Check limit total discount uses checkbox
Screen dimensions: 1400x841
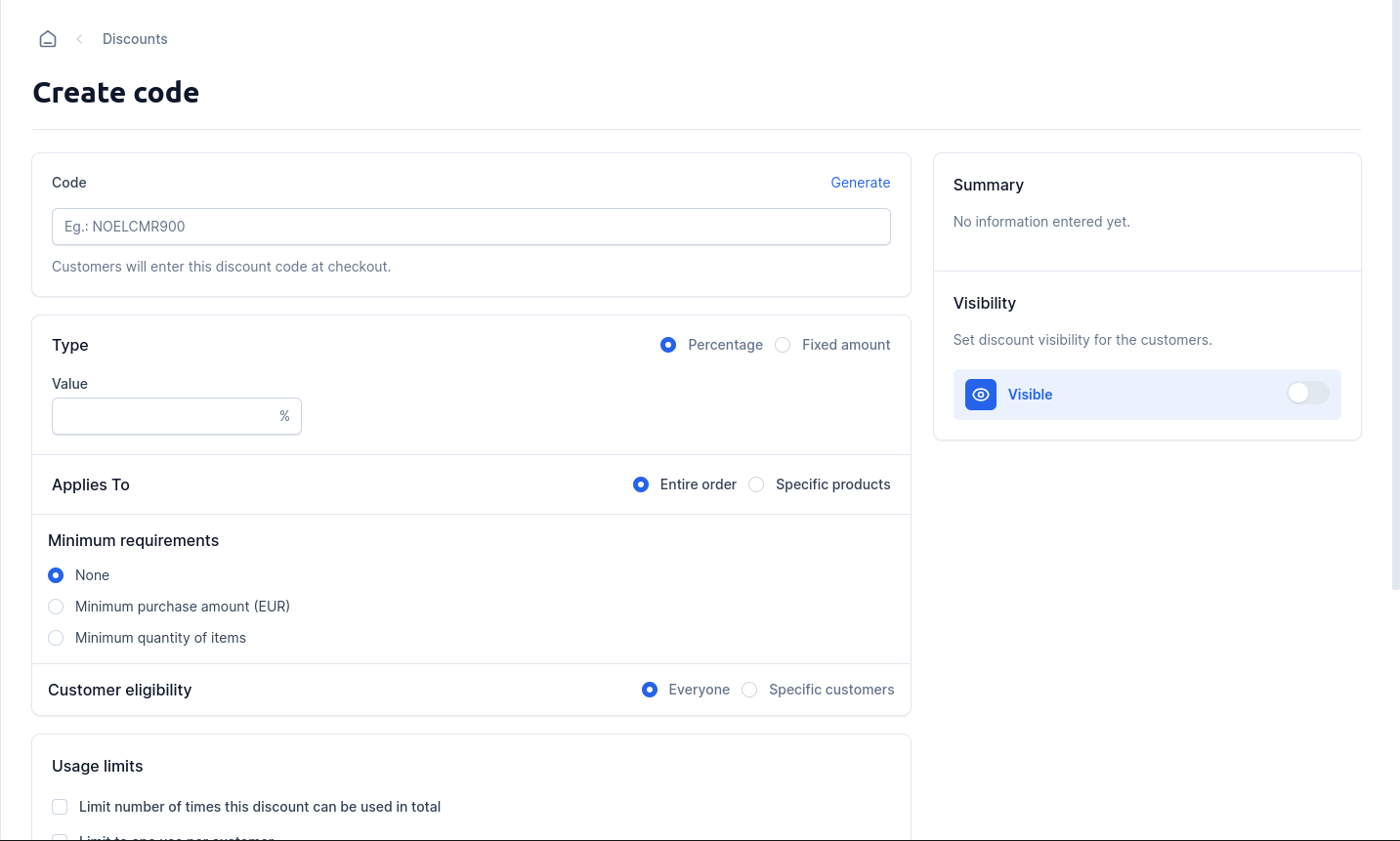pyautogui.click(x=60, y=807)
